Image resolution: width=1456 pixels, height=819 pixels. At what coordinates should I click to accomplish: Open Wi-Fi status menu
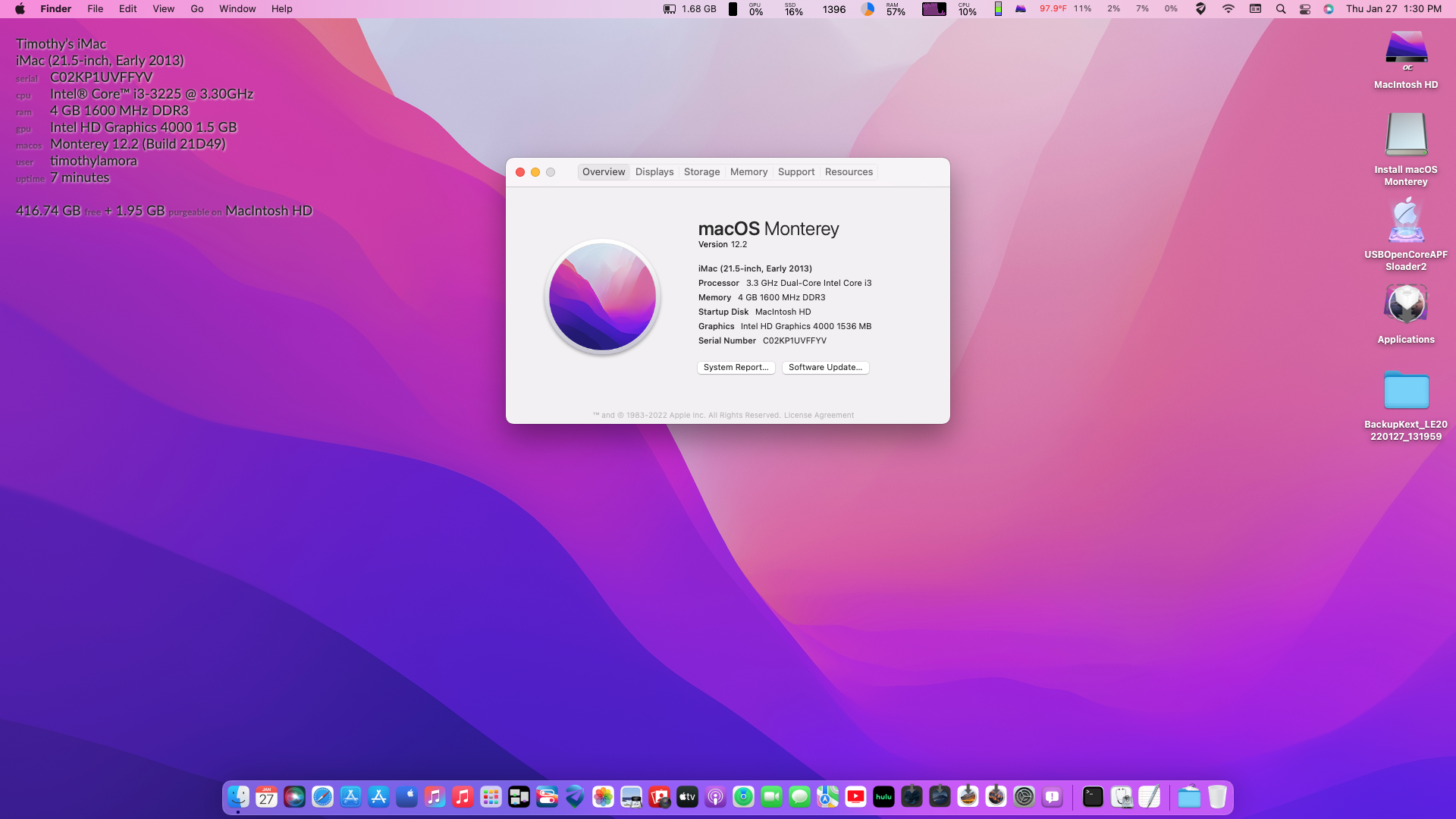click(1228, 9)
